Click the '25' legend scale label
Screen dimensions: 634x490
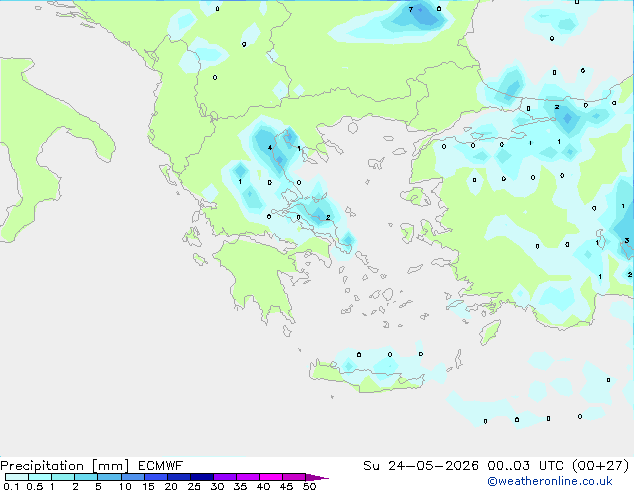[x=194, y=486]
